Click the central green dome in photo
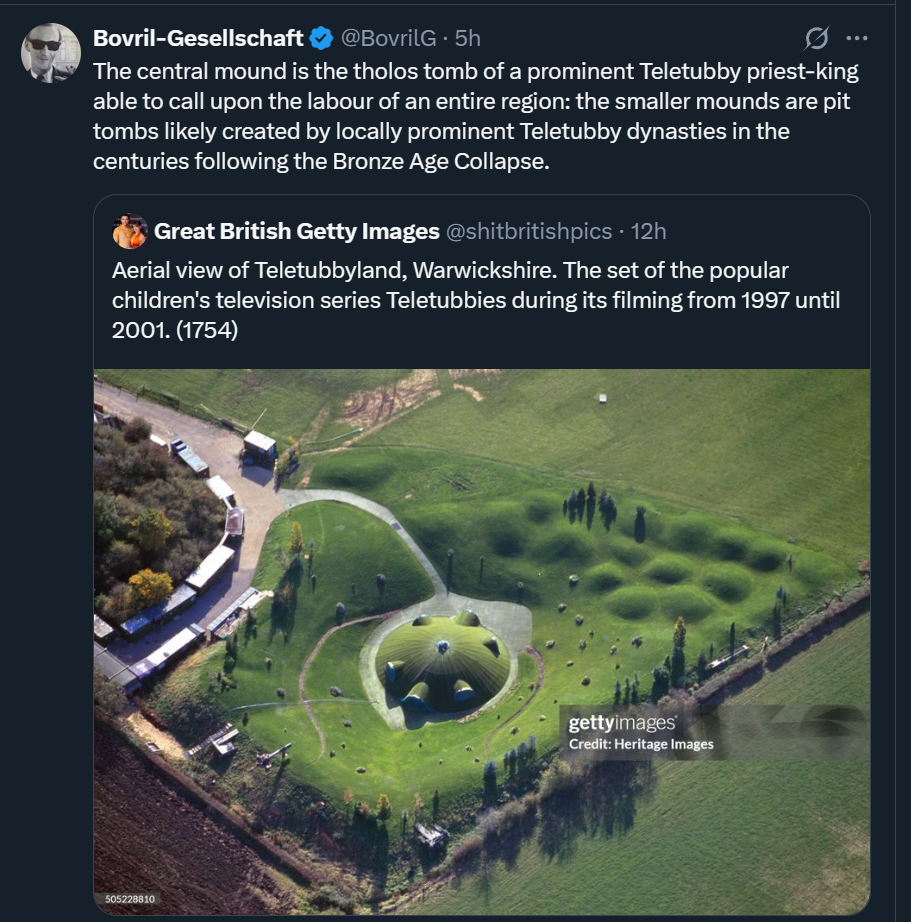 click(x=443, y=659)
